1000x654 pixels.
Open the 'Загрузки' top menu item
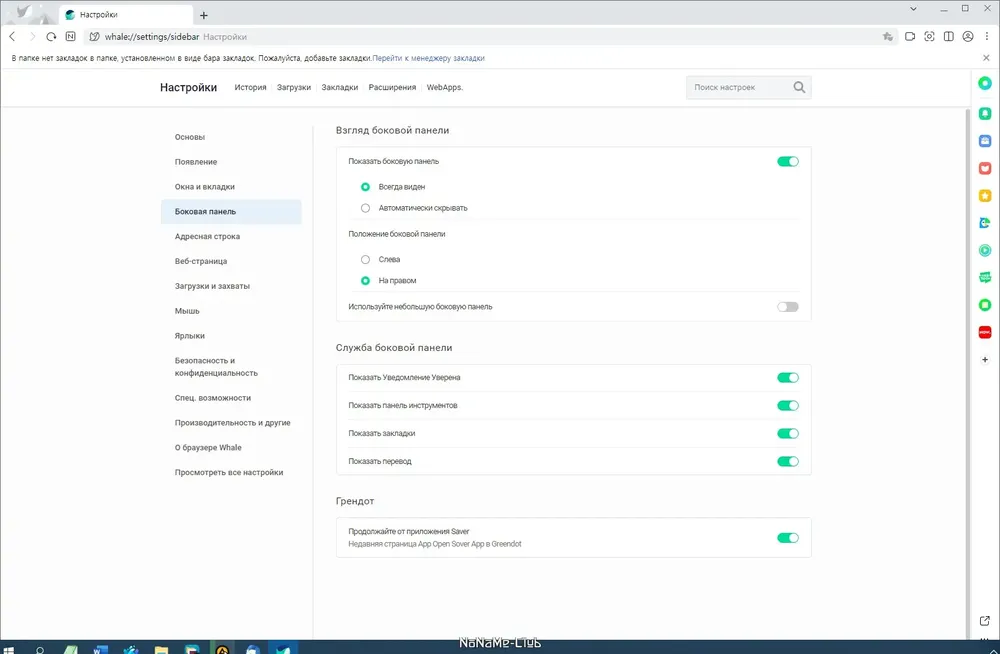294,87
